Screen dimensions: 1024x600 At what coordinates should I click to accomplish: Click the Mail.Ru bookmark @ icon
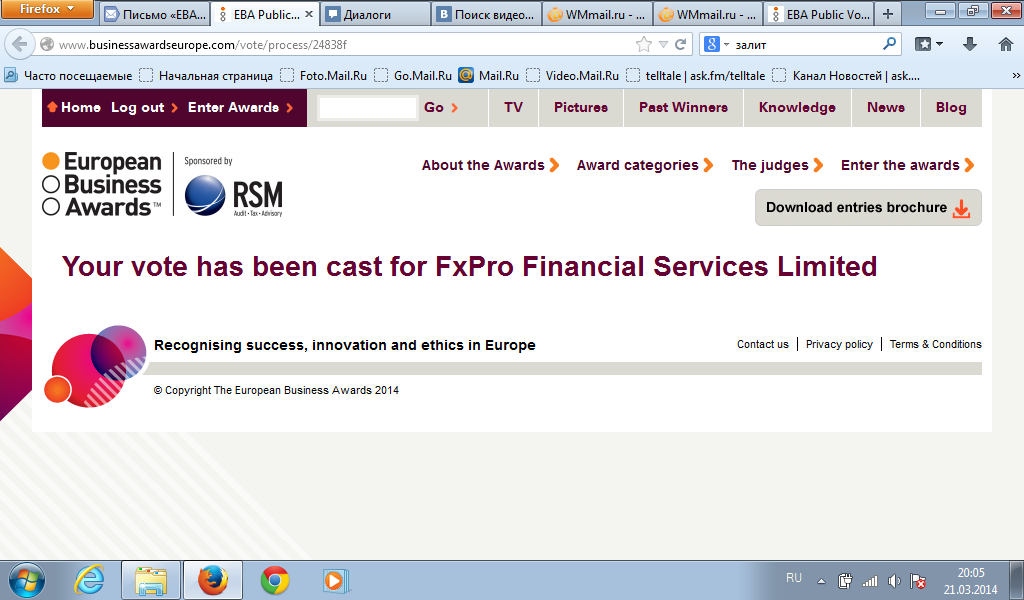coord(466,76)
